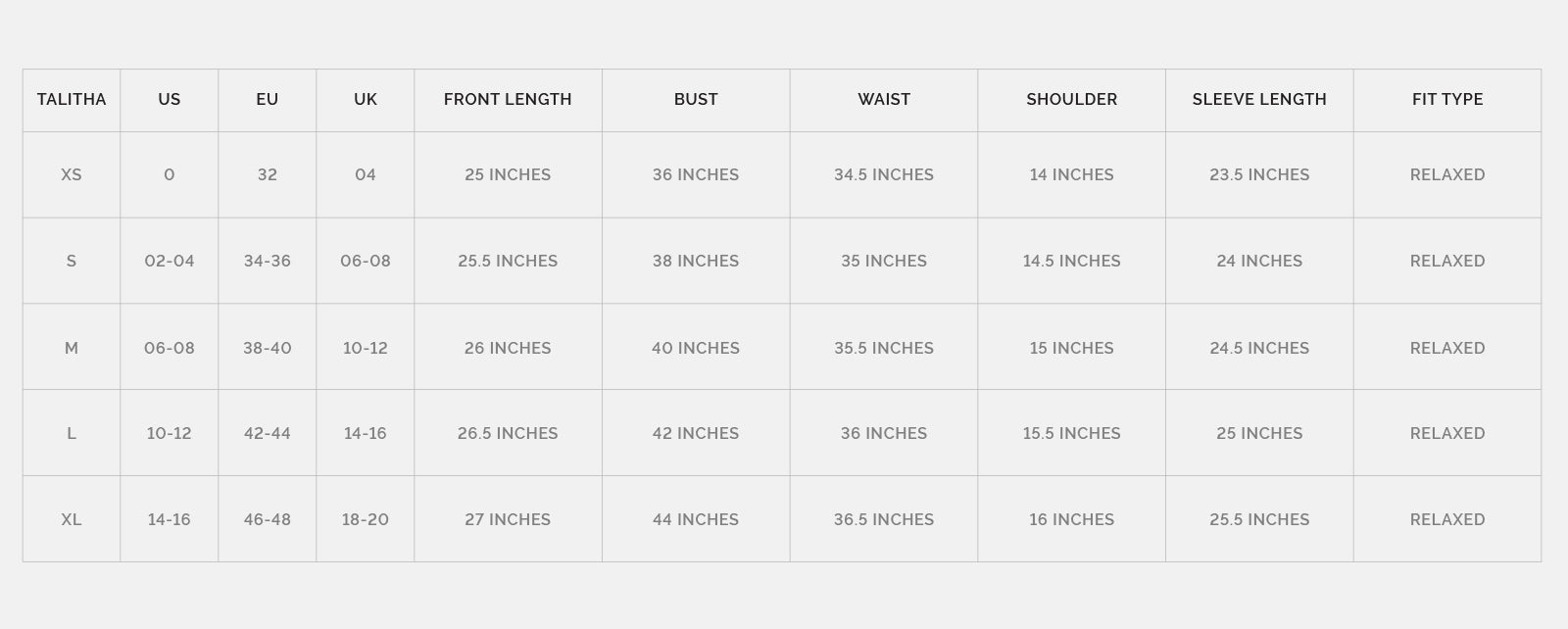Image resolution: width=1568 pixels, height=629 pixels.
Task: Select the 40 INCHES bust cell
Action: 696,348
